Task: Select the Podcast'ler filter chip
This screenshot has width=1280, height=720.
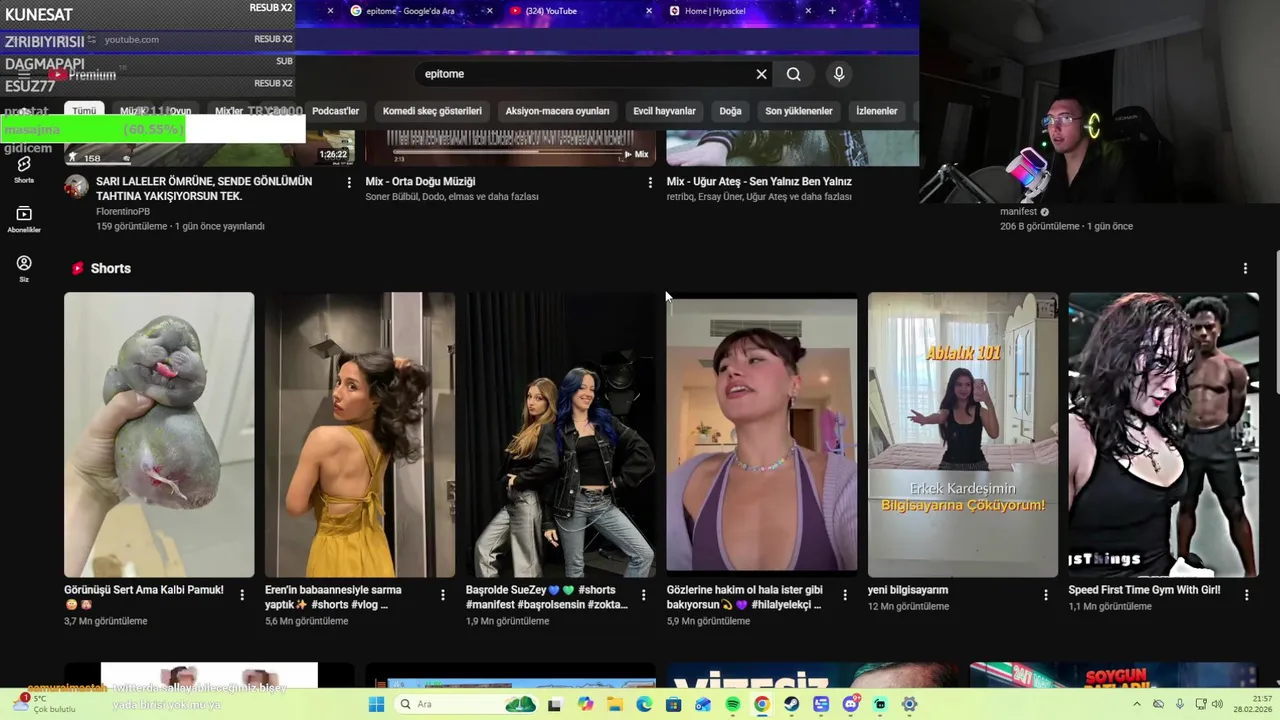Action: 335,111
